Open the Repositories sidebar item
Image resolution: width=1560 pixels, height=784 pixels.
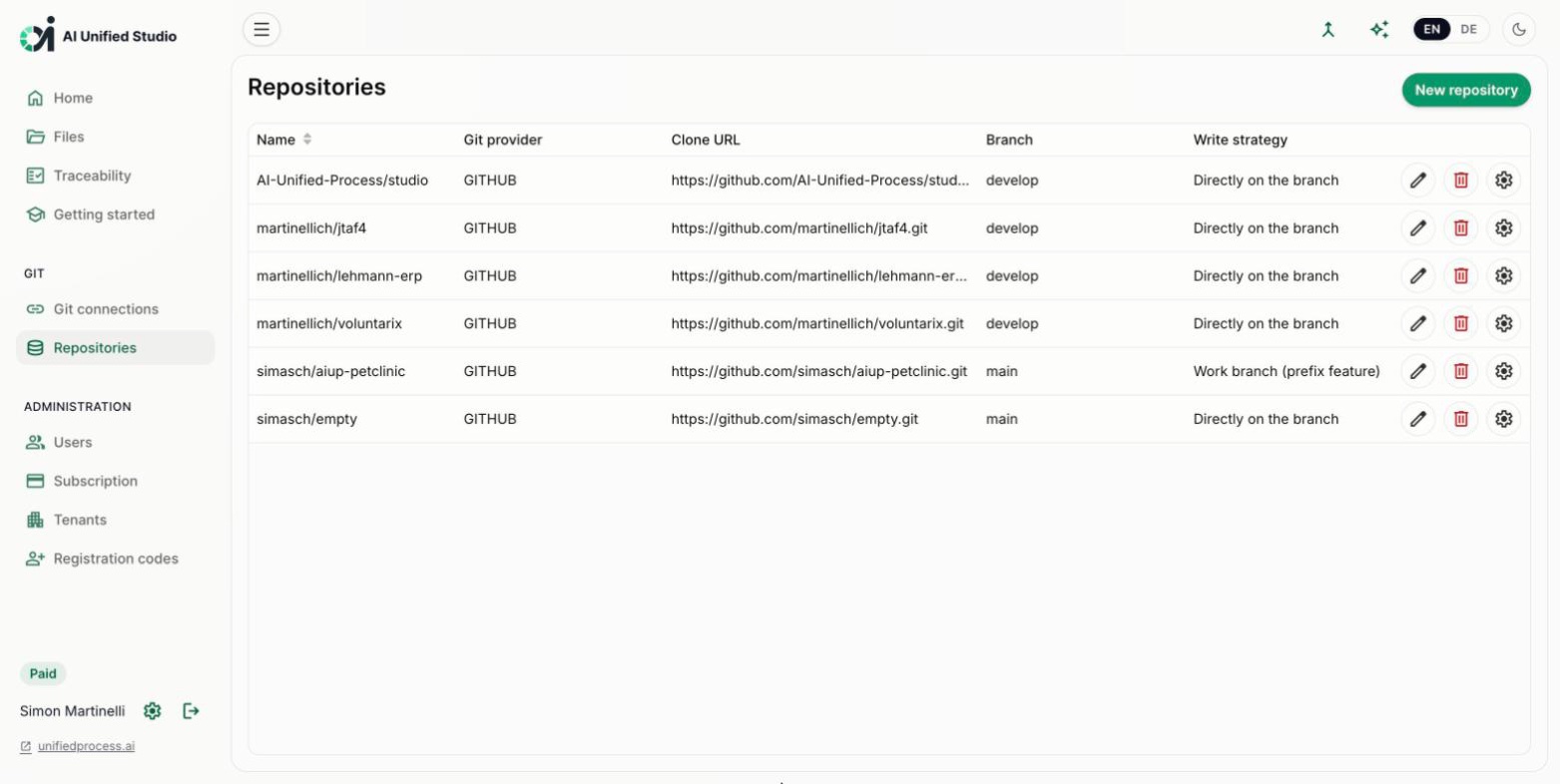115,348
